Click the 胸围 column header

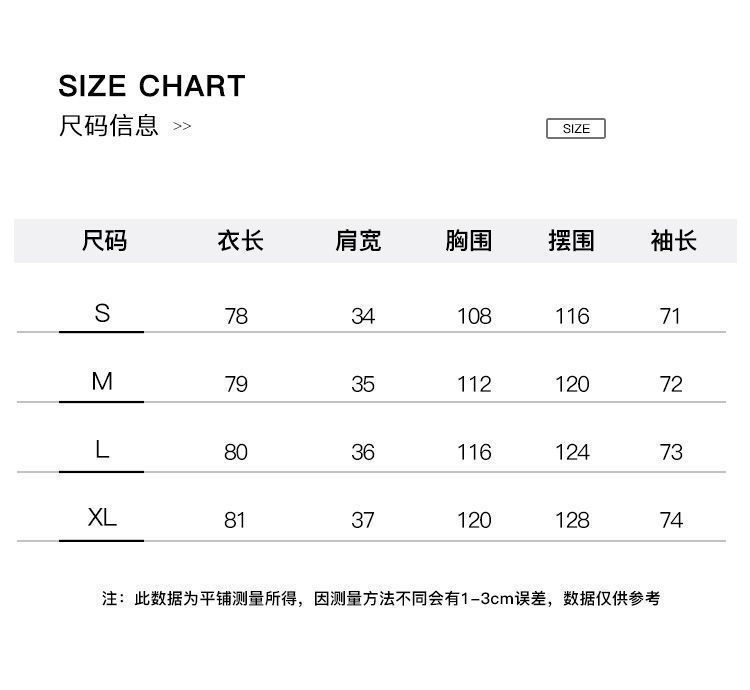pyautogui.click(x=469, y=241)
